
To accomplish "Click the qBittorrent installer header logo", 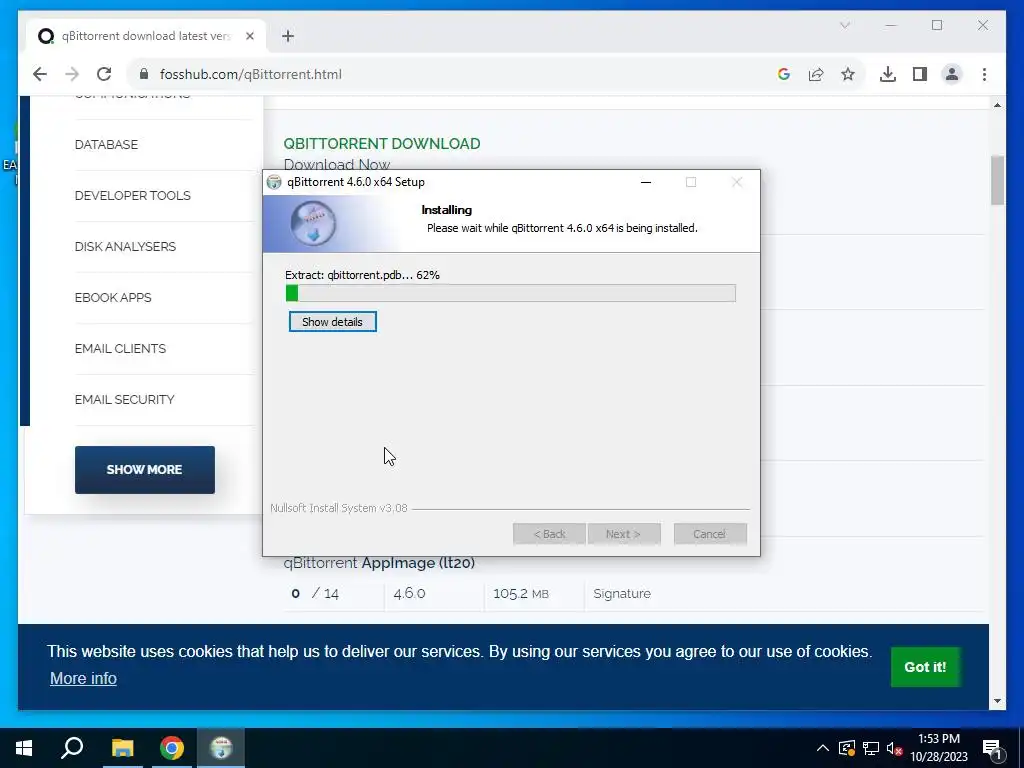I will pyautogui.click(x=313, y=223).
